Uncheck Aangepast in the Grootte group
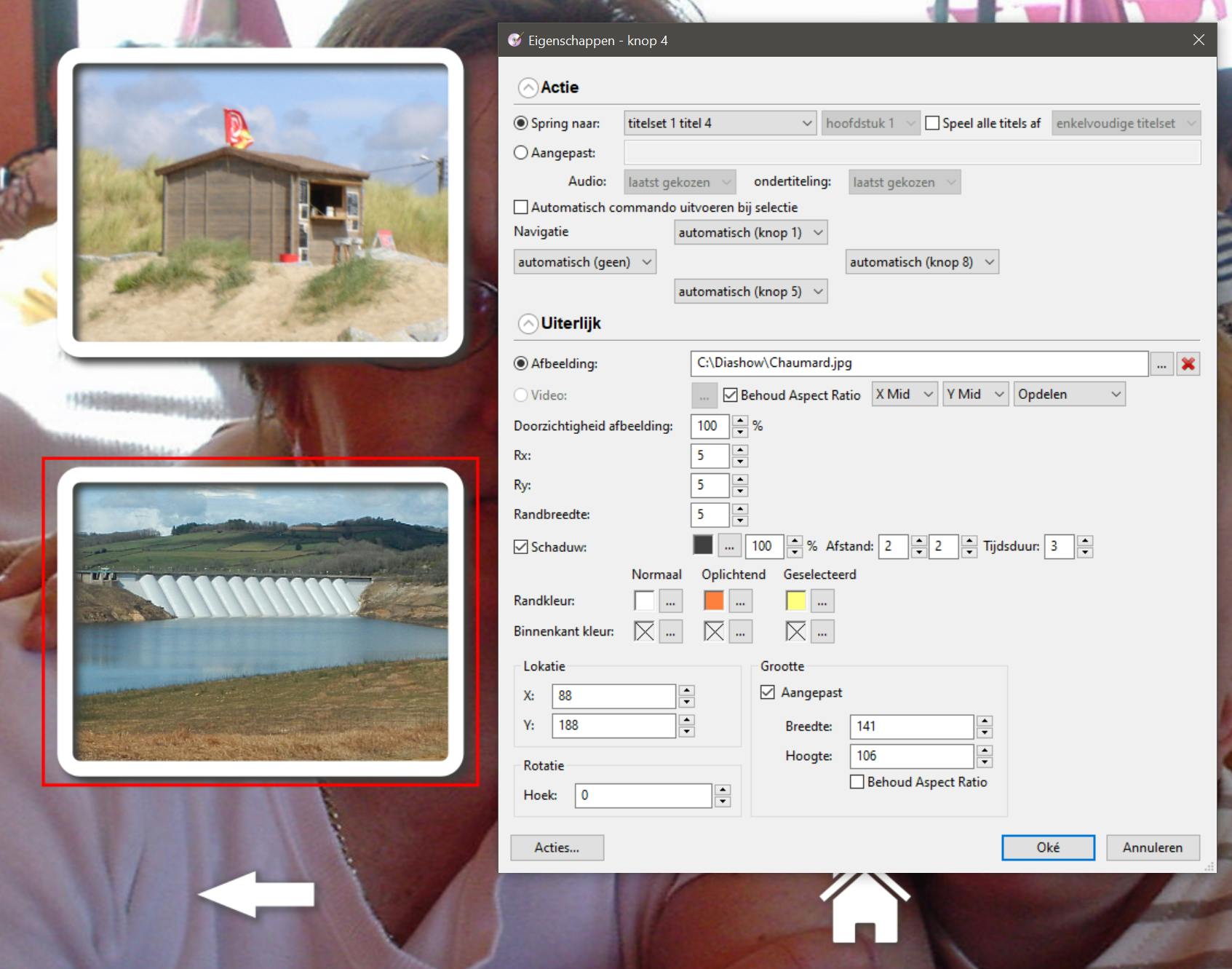The width and height of the screenshot is (1232, 969). point(767,692)
